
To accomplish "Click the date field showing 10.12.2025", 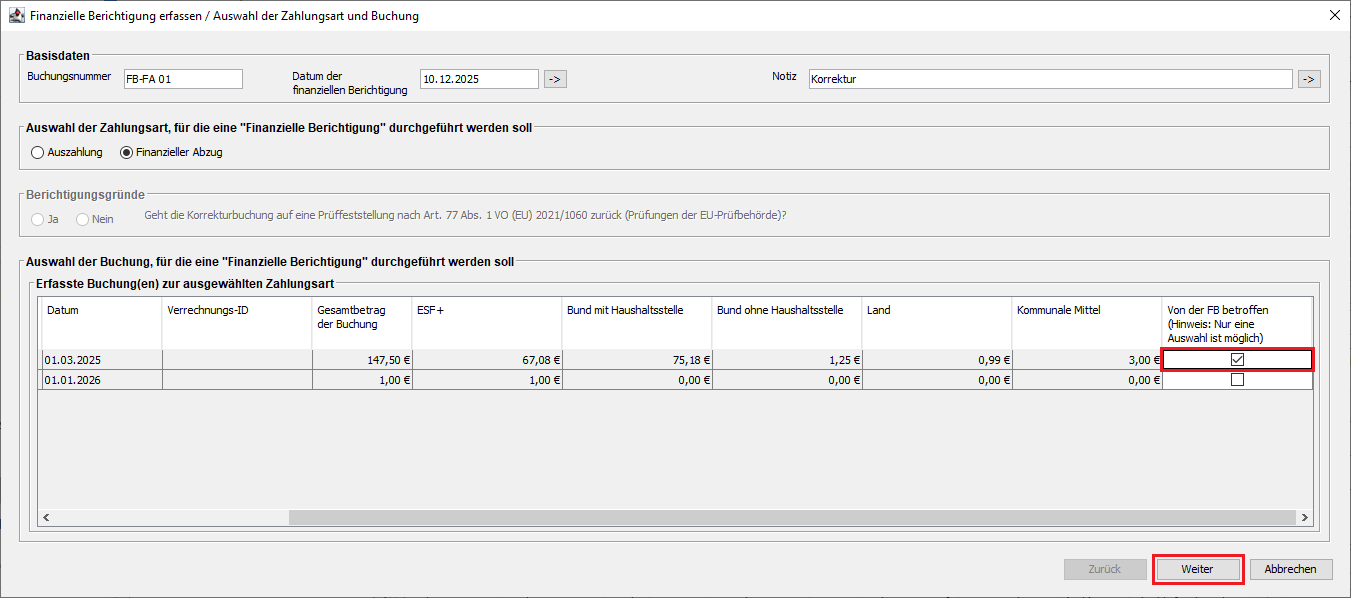I will tap(479, 79).
